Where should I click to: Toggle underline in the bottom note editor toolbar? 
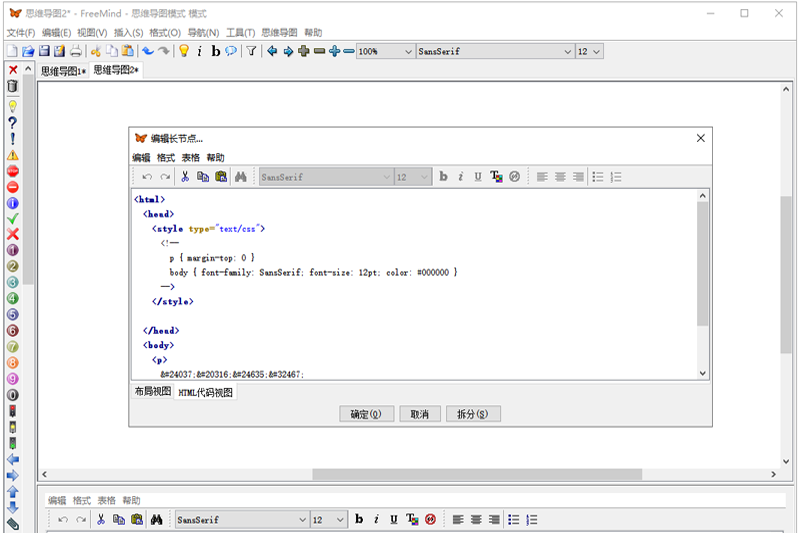point(393,519)
